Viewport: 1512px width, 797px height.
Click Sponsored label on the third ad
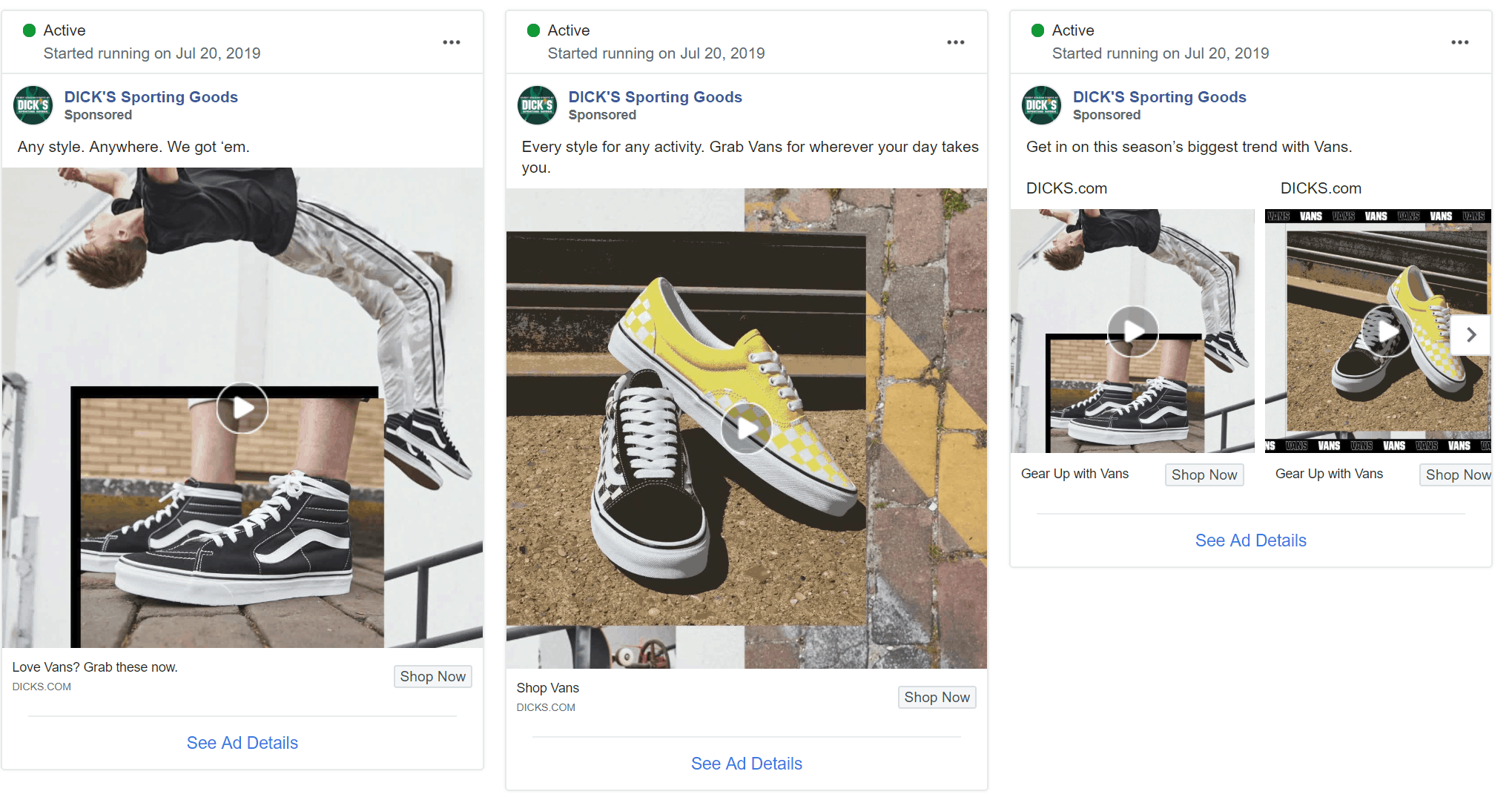pyautogui.click(x=1106, y=115)
